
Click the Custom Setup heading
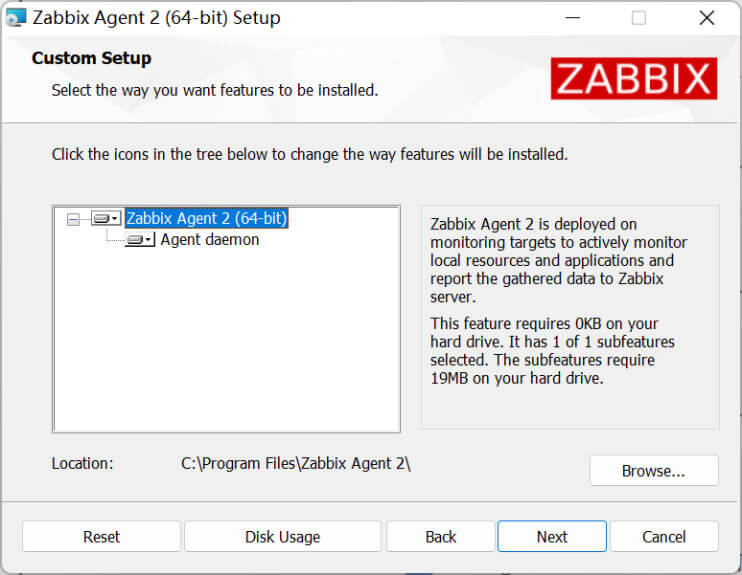(91, 58)
